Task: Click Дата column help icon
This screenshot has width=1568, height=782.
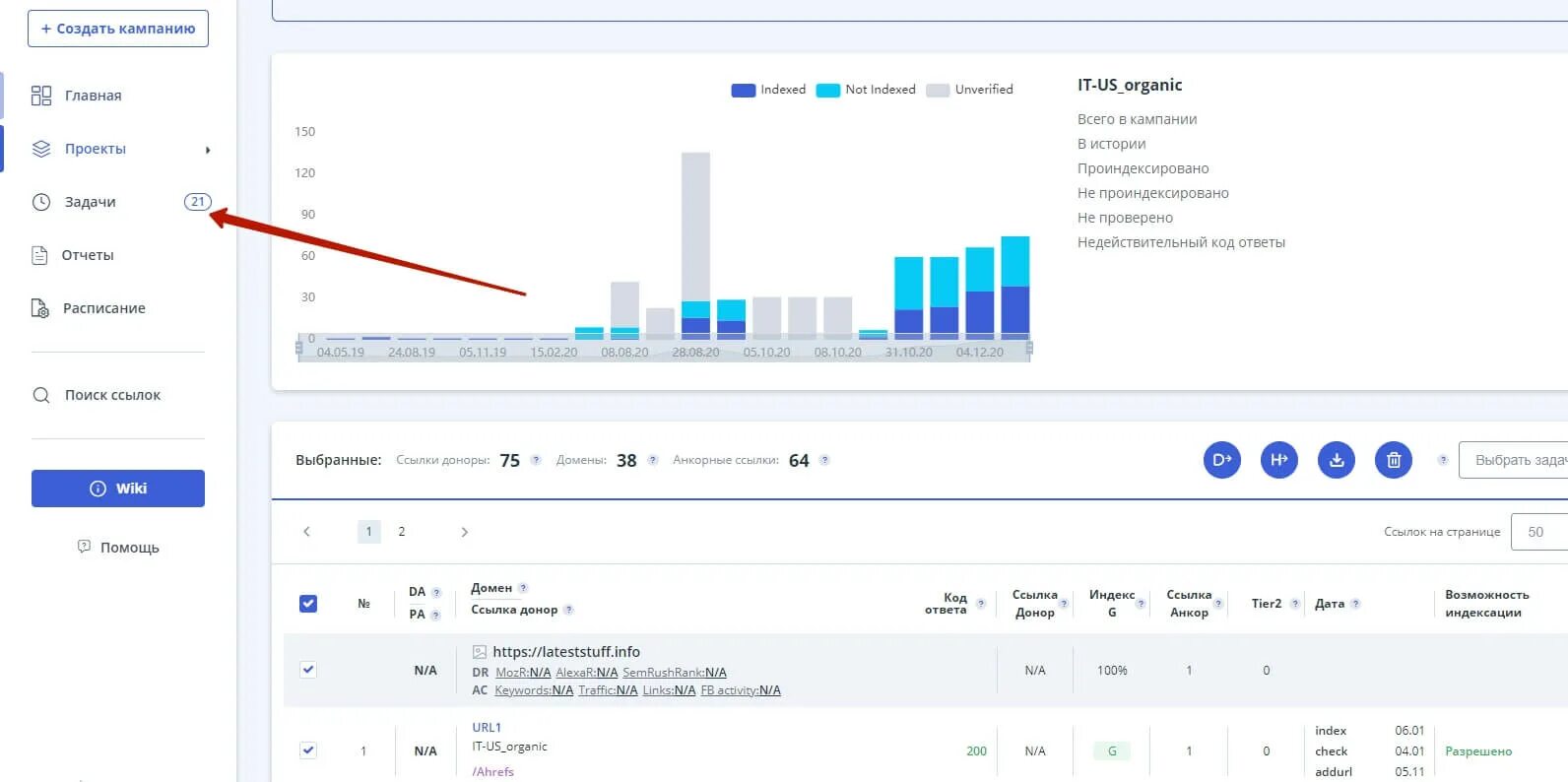Action: tap(1355, 604)
